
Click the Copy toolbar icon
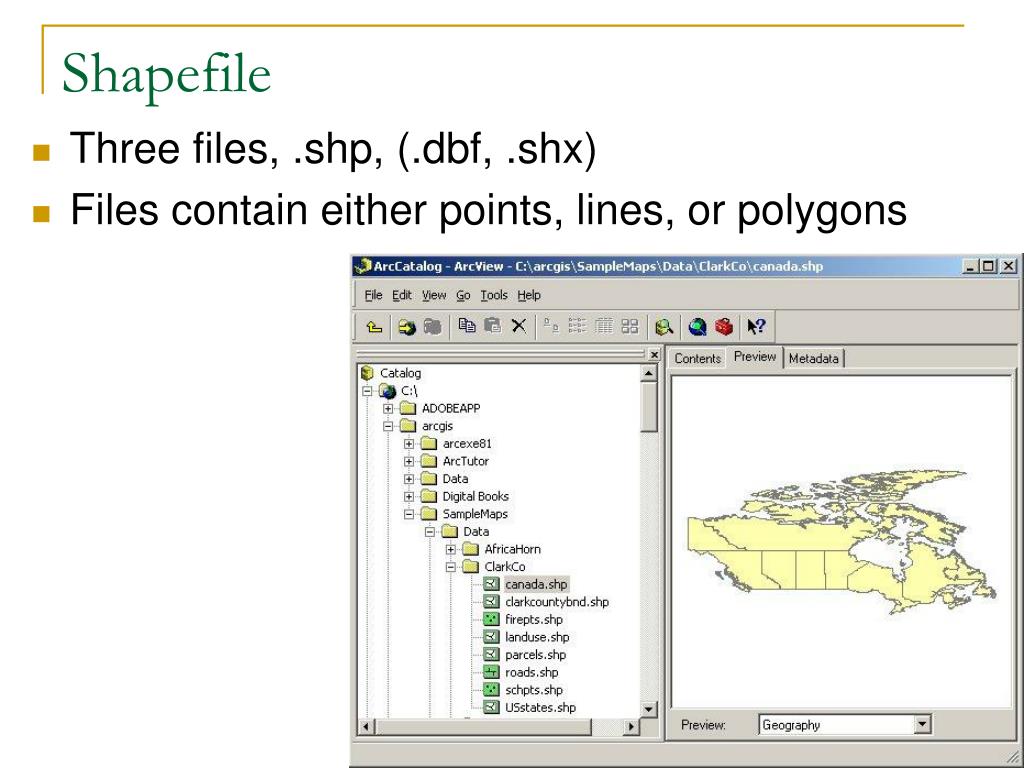[x=466, y=325]
